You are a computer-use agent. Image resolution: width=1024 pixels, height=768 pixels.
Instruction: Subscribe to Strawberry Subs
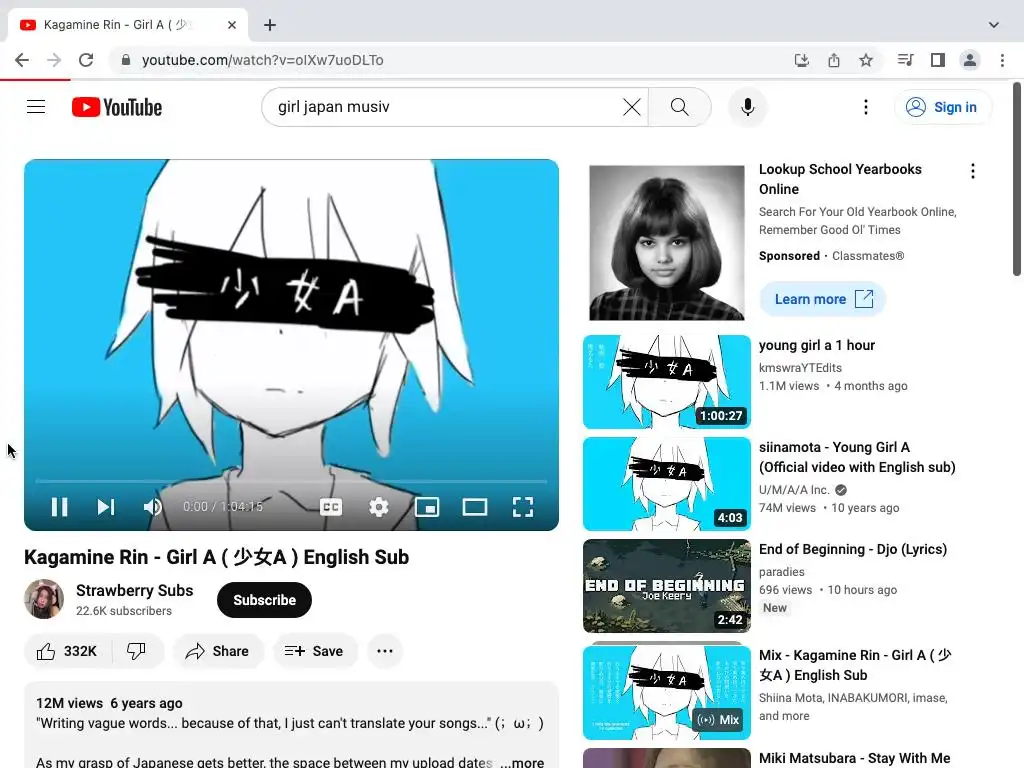[x=264, y=600]
